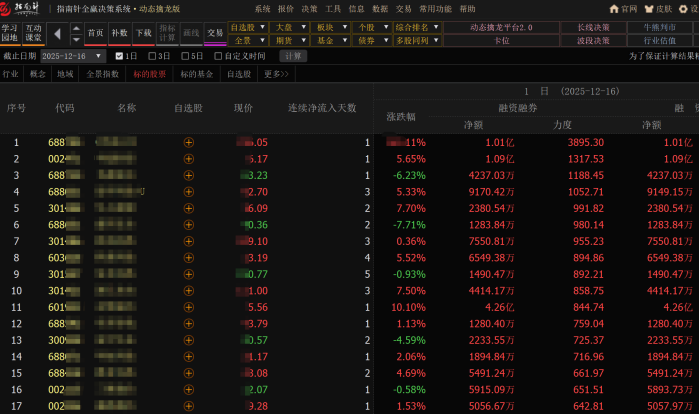Check the 5日 checkbox
The height and width of the screenshot is (414, 699).
tap(185, 56)
